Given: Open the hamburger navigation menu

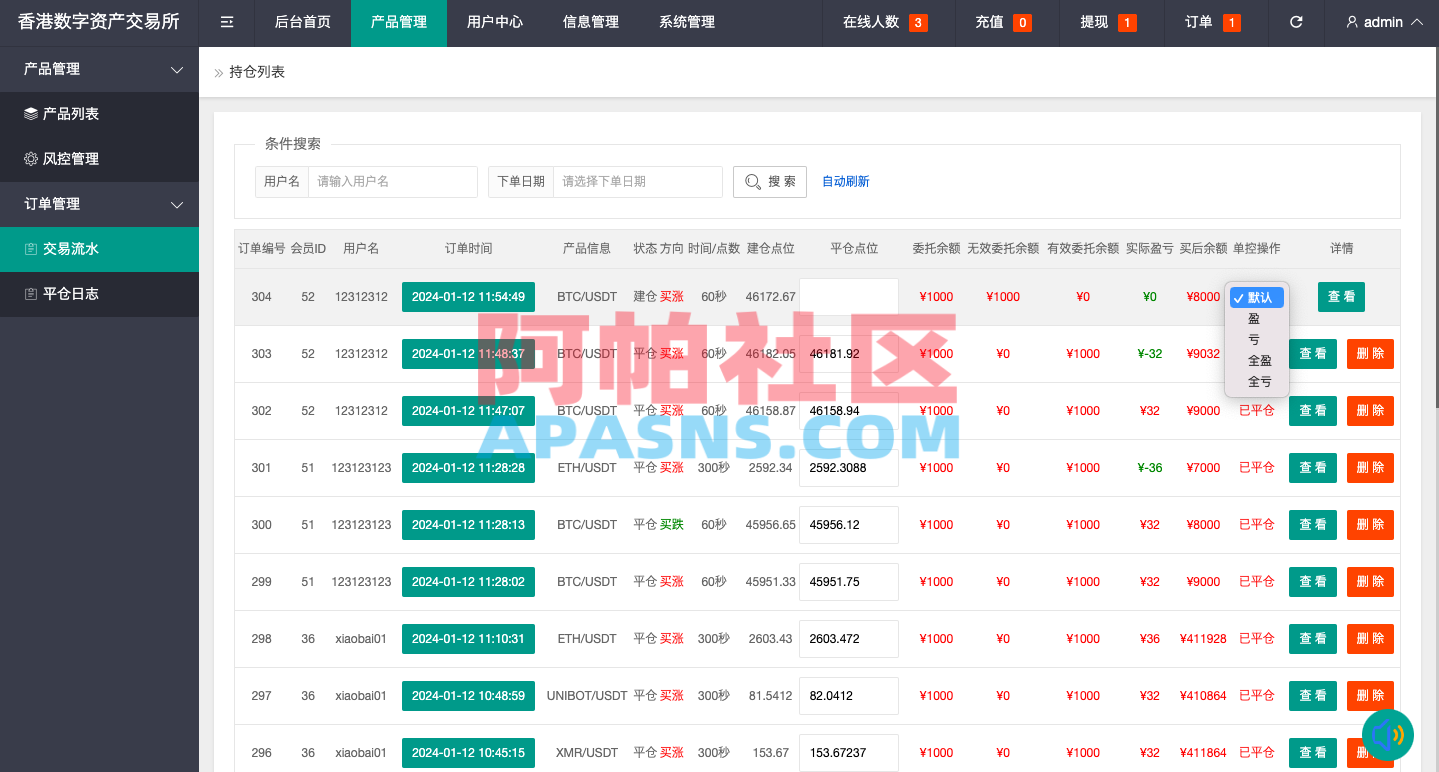Looking at the screenshot, I should (x=226, y=22).
